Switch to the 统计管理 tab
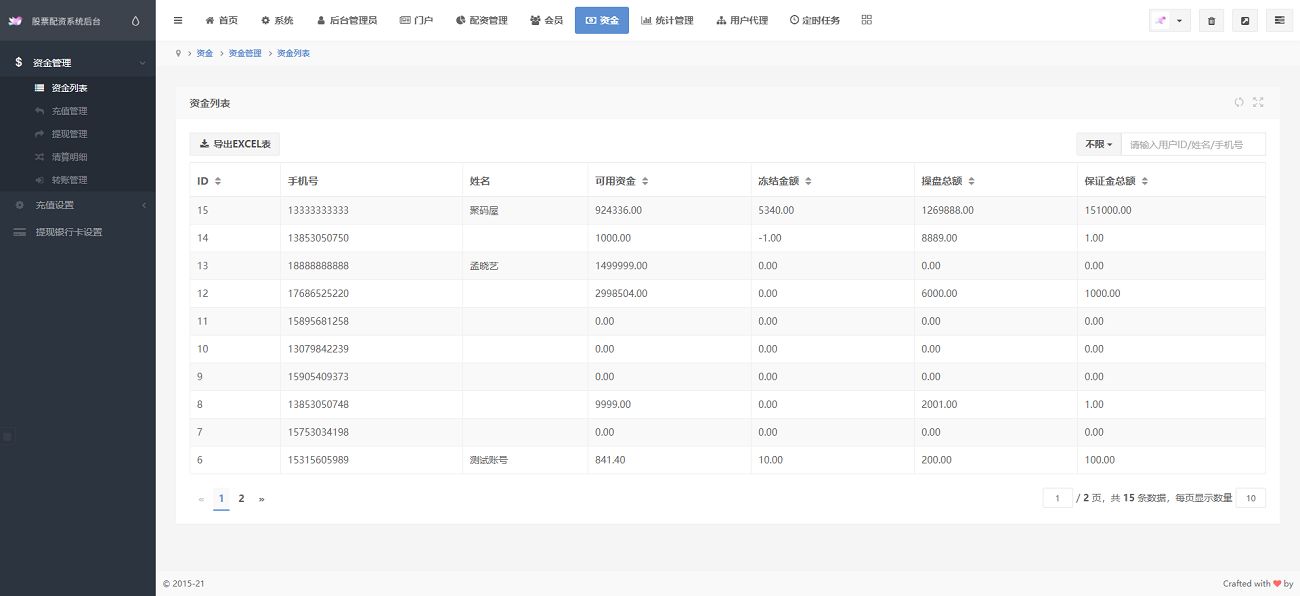 667,20
